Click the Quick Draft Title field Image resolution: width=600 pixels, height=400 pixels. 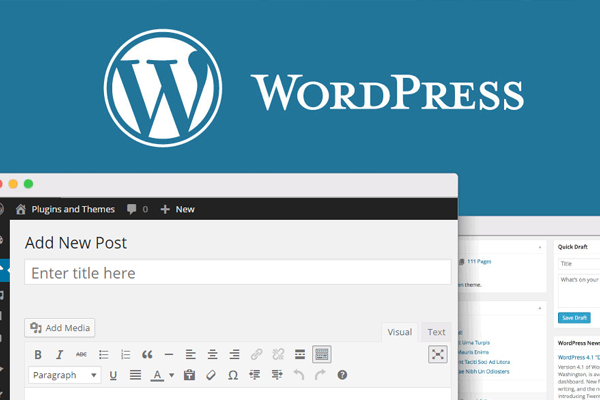(579, 264)
